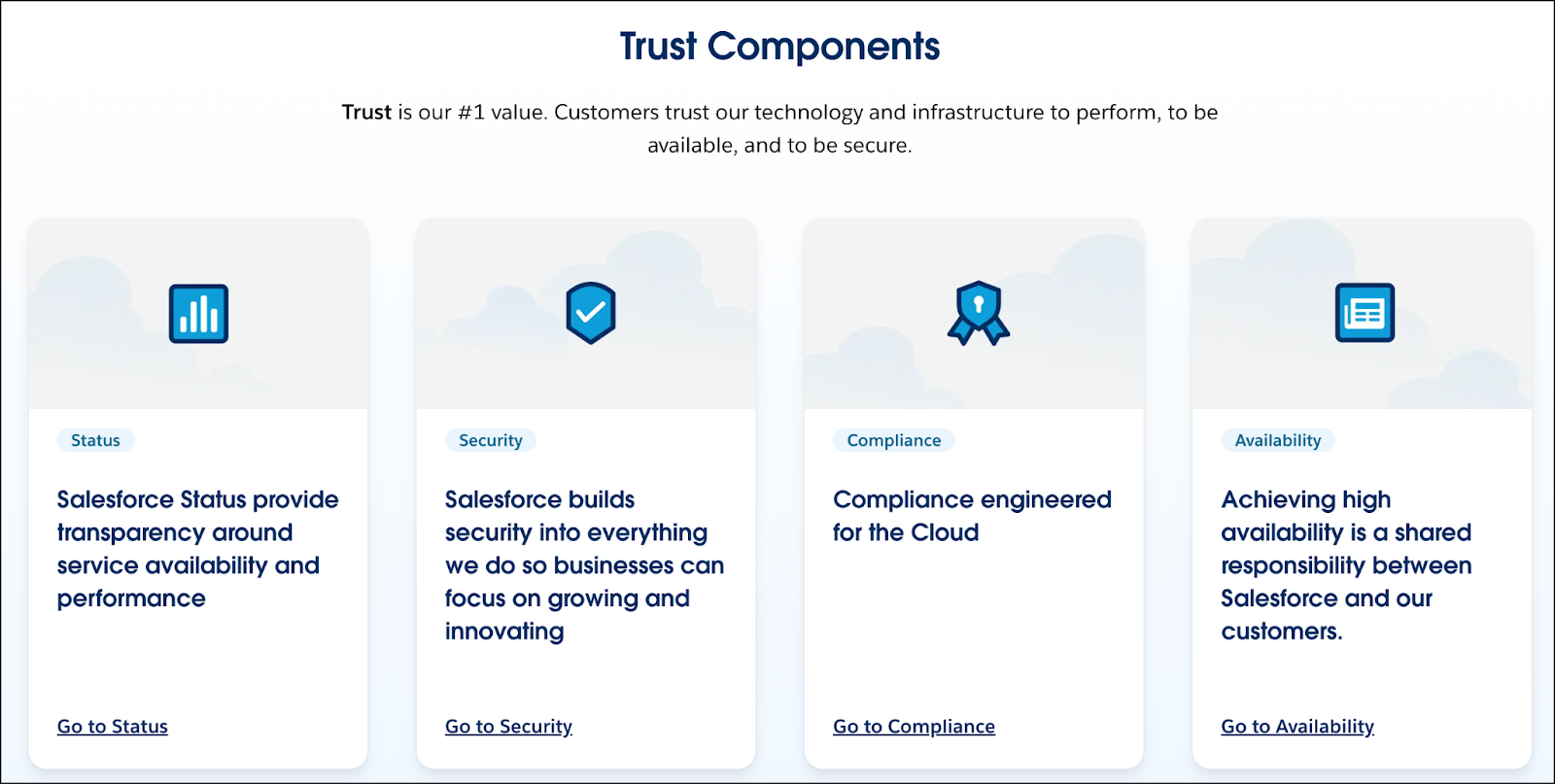1555x784 pixels.
Task: Open the Go to Status link
Action: (112, 726)
